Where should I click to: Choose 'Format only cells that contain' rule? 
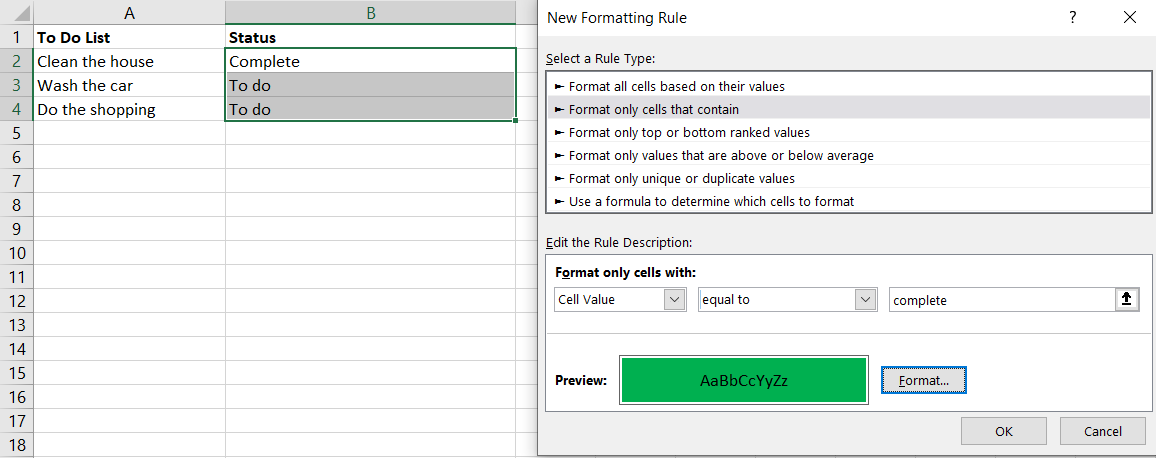[x=653, y=109]
